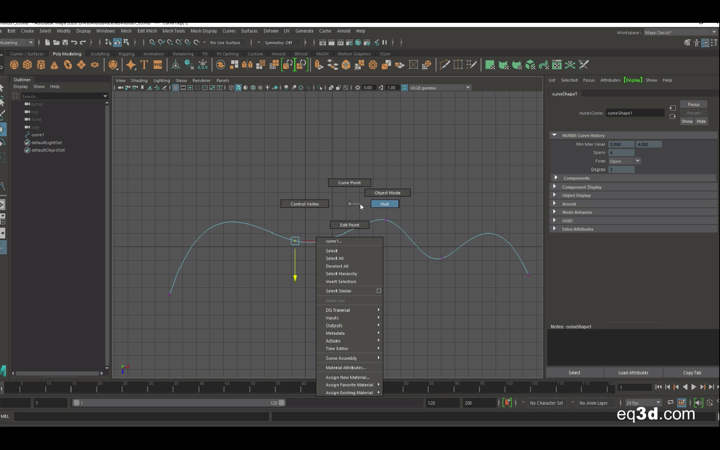Select Hull in the marking menu
The height and width of the screenshot is (450, 720).
pyautogui.click(x=385, y=204)
